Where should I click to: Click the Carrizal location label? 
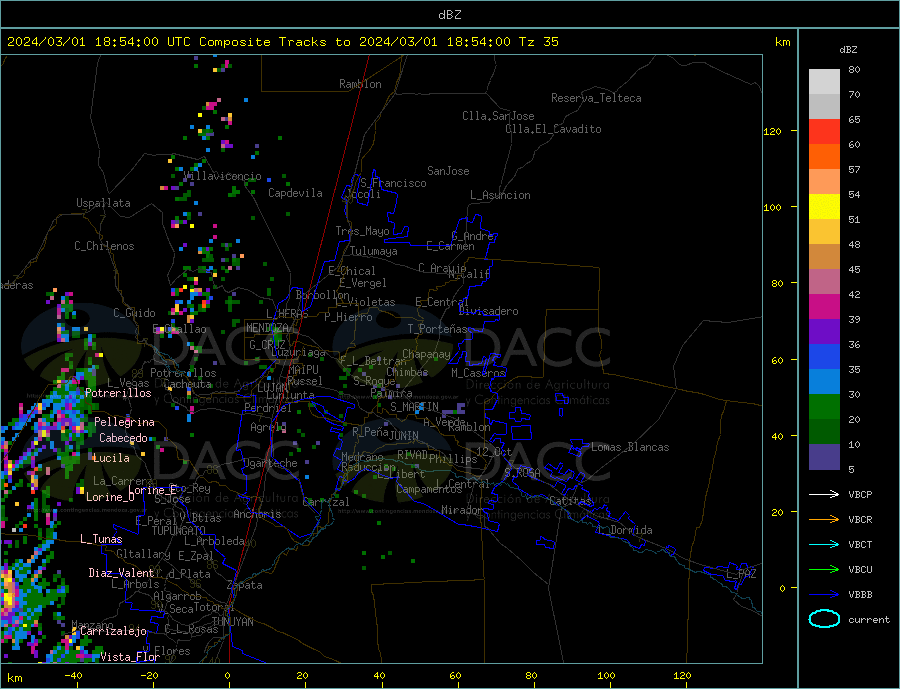pyautogui.click(x=326, y=502)
